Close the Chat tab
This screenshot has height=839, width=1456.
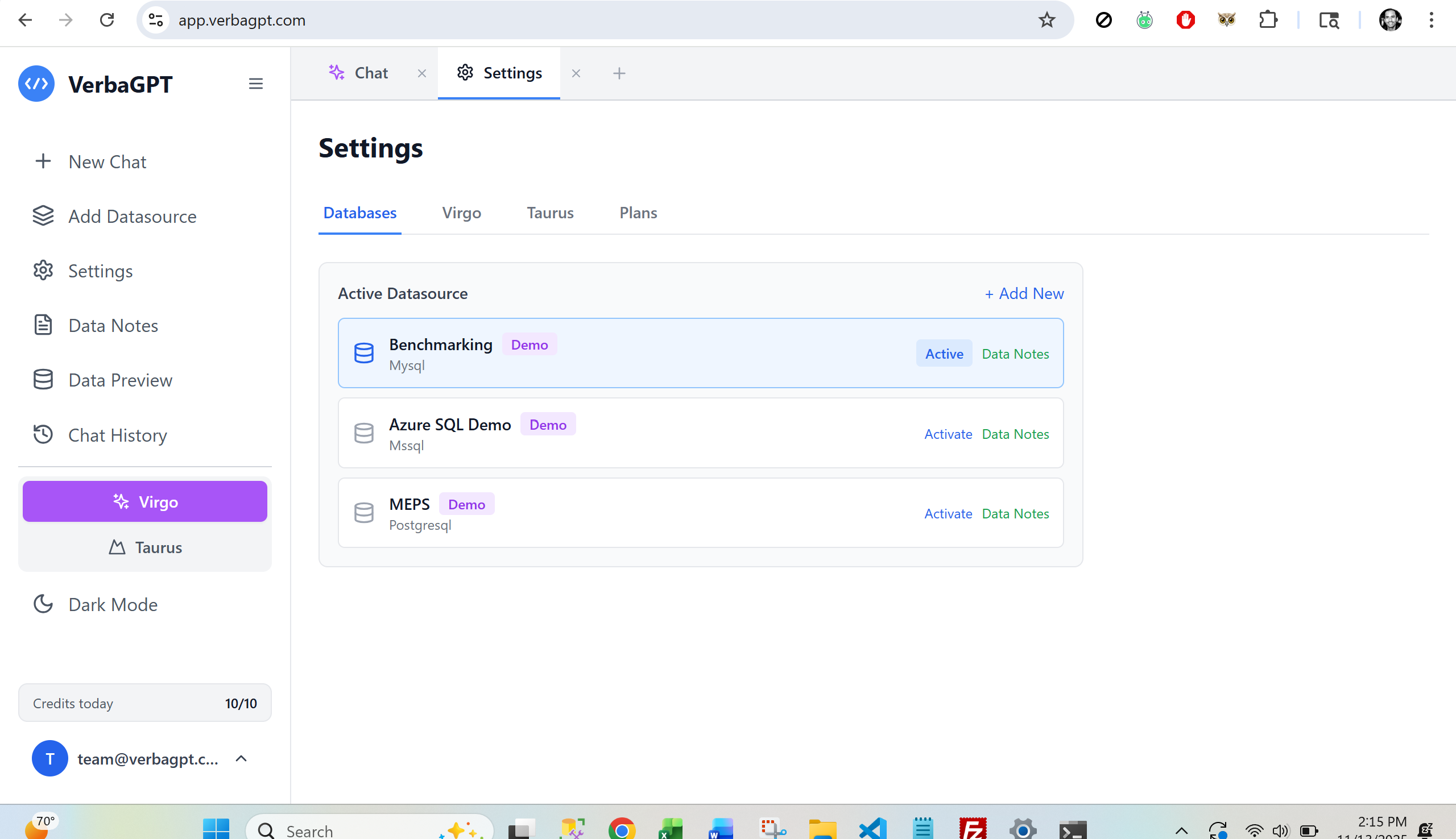tap(422, 74)
